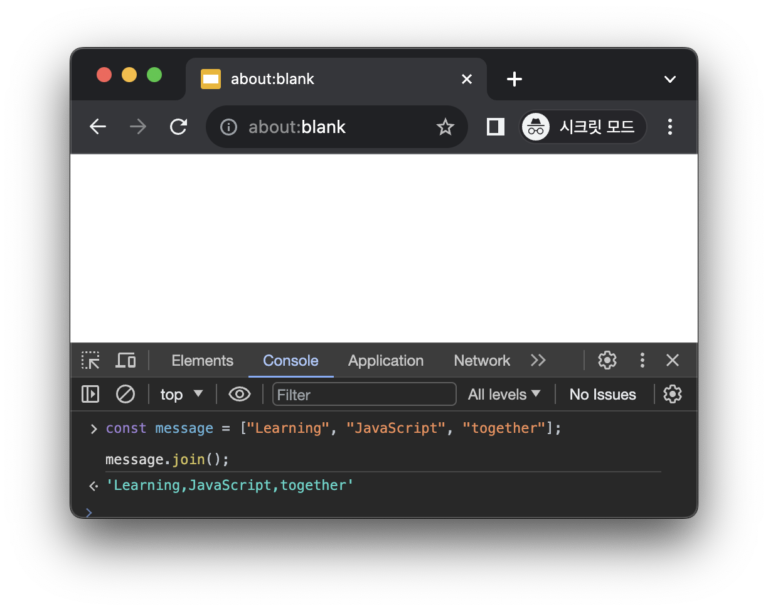This screenshot has height=611, width=768.
Task: Click the No Issues indicator
Action: pos(602,394)
